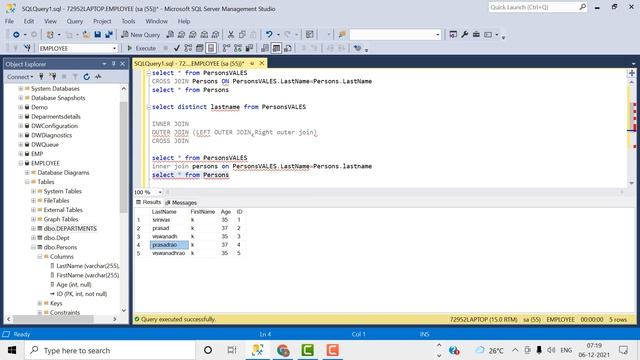Click the Task View taskbar icon

[x=232, y=350]
